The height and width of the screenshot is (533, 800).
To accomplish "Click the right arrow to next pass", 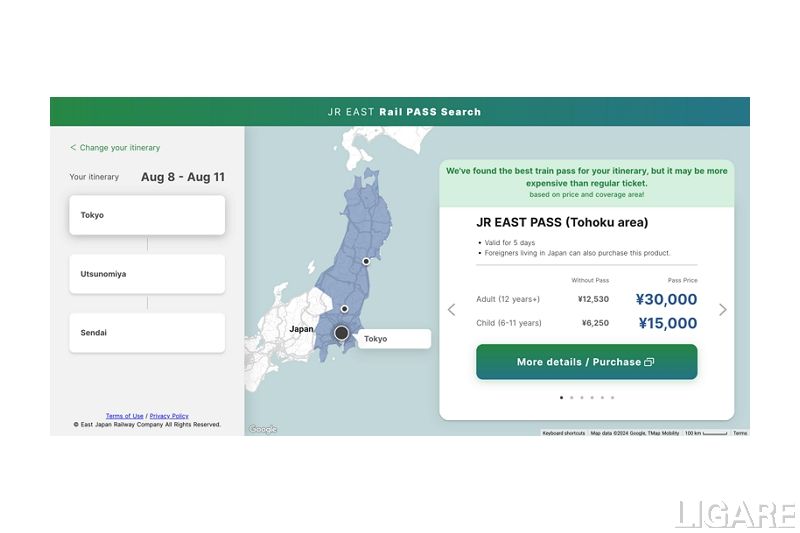I will (x=723, y=310).
